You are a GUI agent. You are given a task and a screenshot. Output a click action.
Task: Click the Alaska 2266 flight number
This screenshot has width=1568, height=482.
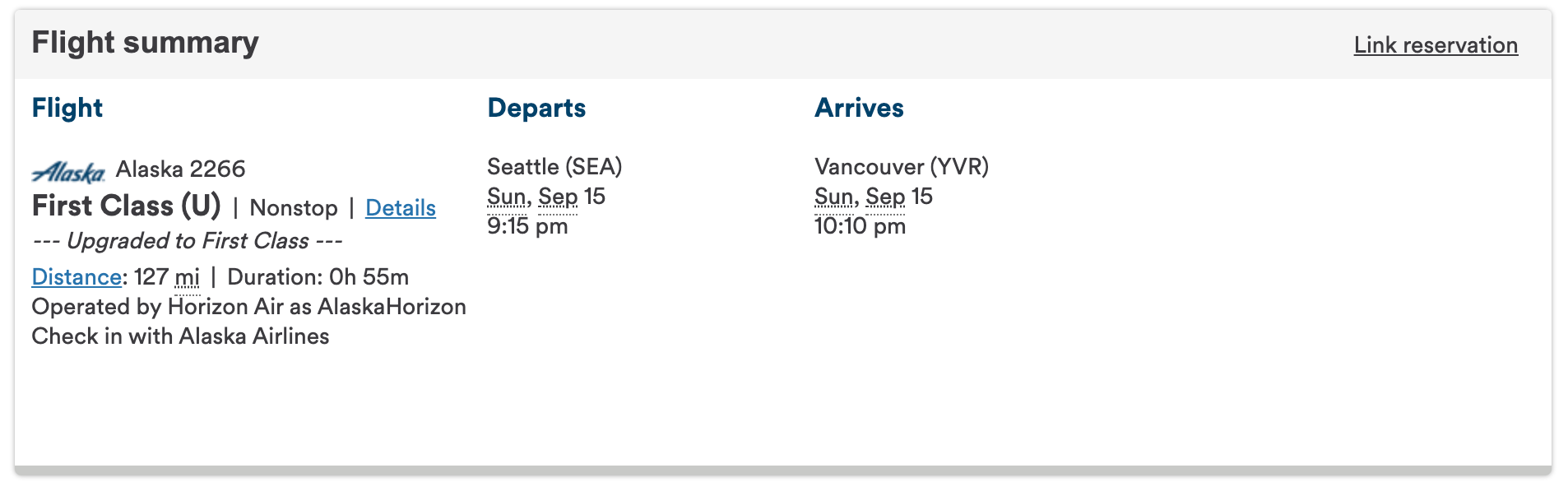point(180,169)
